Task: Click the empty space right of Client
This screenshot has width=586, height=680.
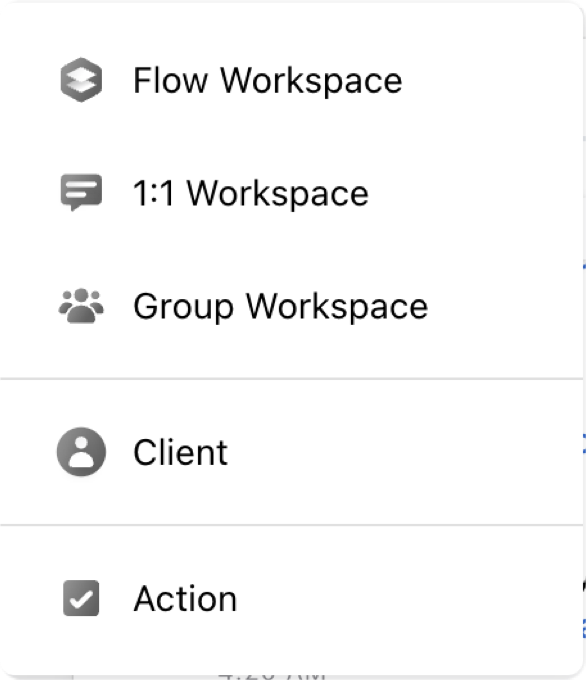Action: (403, 452)
